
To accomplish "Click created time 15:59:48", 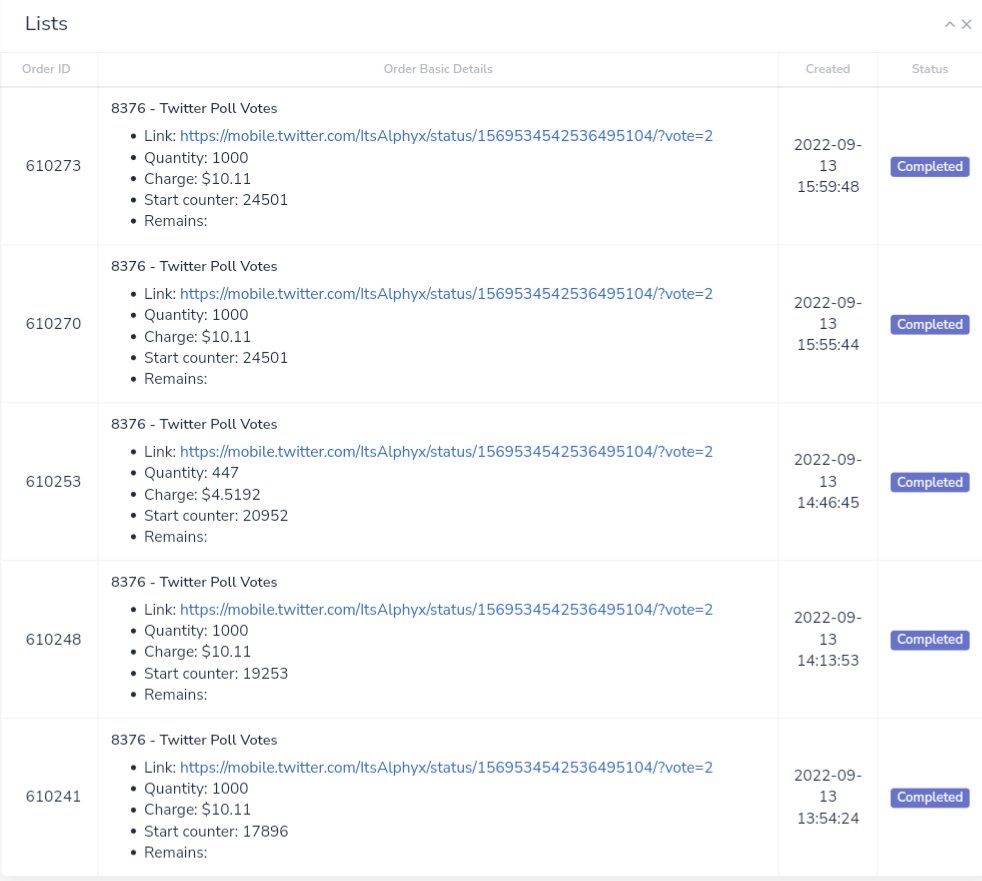I will coord(828,187).
